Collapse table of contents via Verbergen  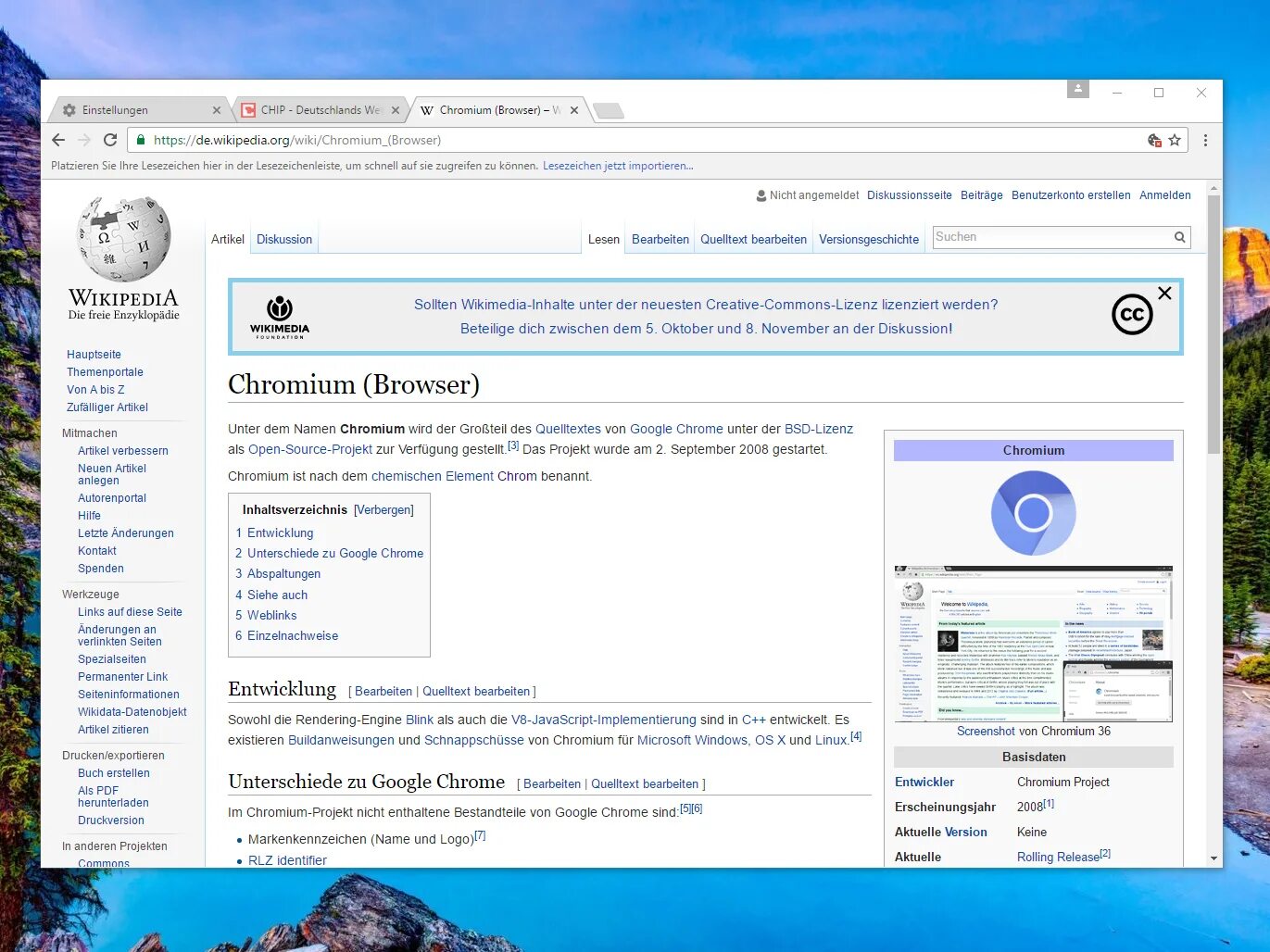coord(384,510)
